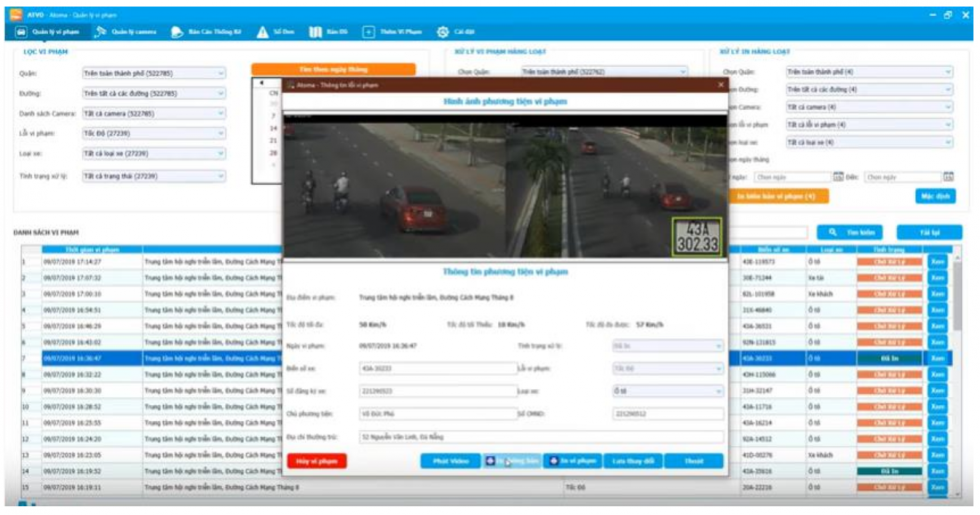Expand the Danh sách Camera dropdown
Viewport: 980px width, 515px height.
pyautogui.click(x=154, y=113)
